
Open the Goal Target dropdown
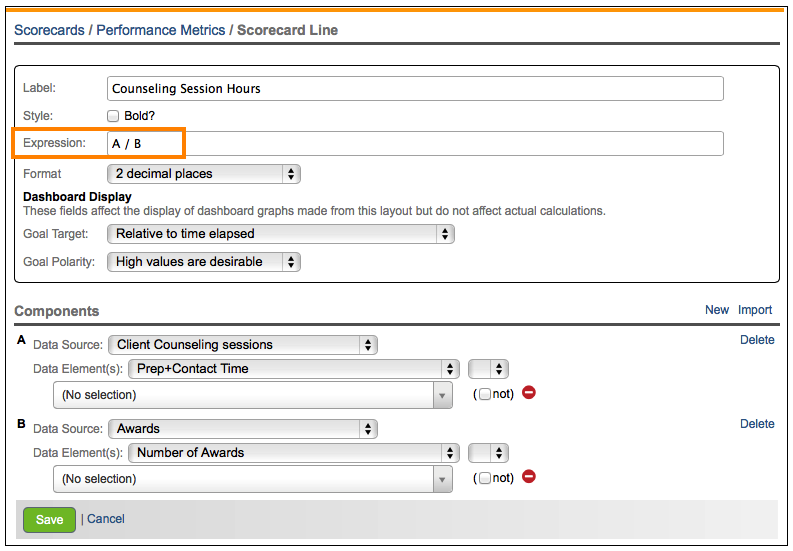[280, 234]
